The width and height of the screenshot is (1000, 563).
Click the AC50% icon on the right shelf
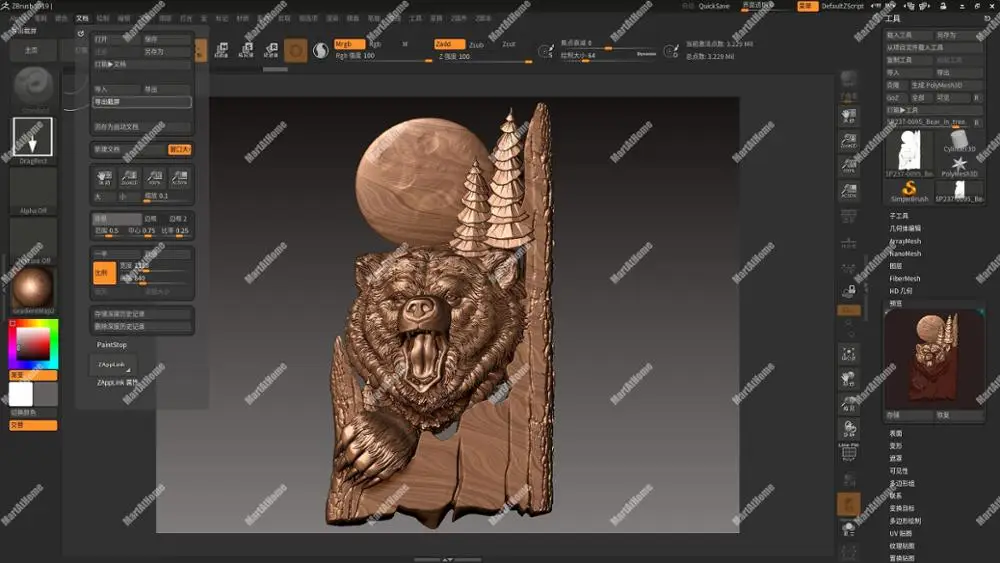point(849,191)
